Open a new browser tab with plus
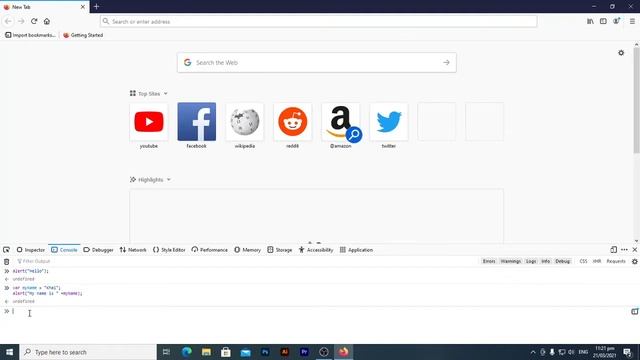640x360 pixels. 96,7
